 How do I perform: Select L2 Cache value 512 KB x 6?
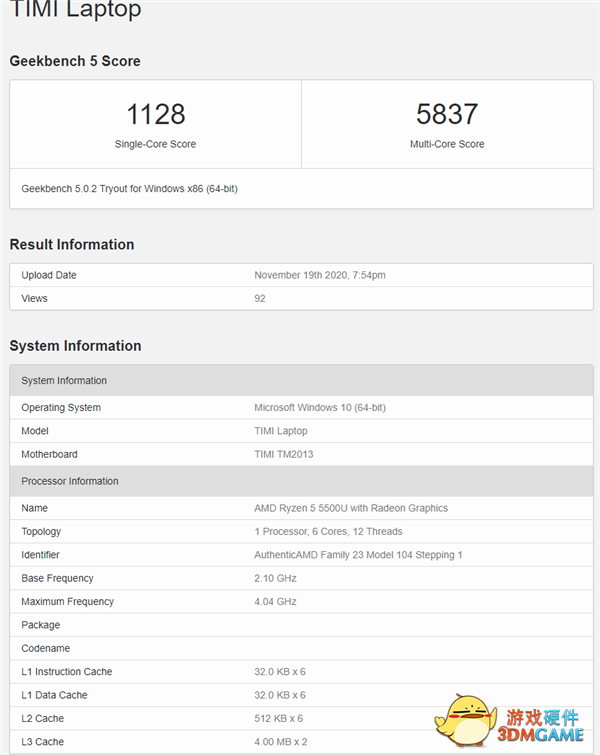tap(279, 718)
